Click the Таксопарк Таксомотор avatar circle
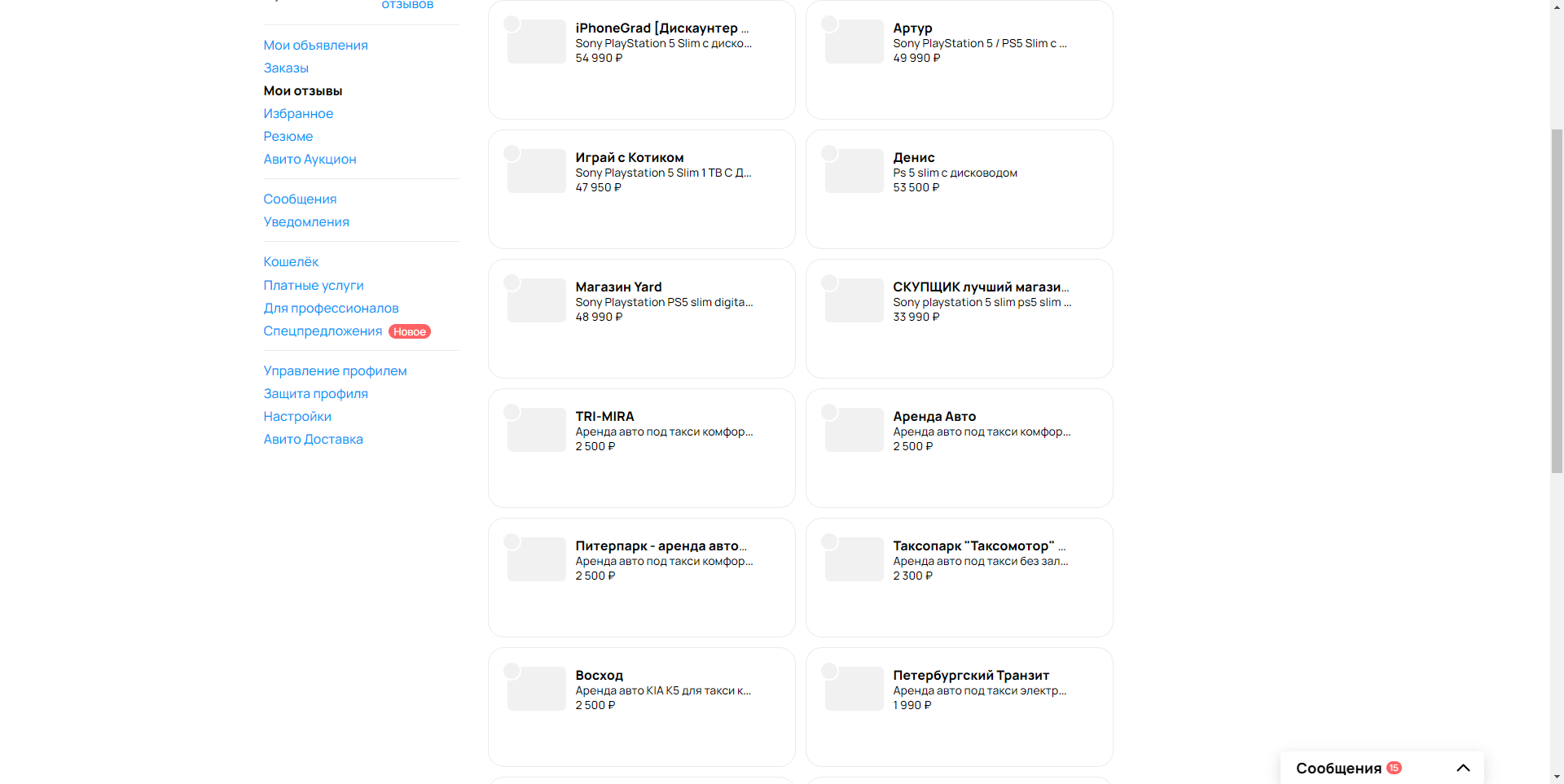1564x784 pixels. click(829, 541)
